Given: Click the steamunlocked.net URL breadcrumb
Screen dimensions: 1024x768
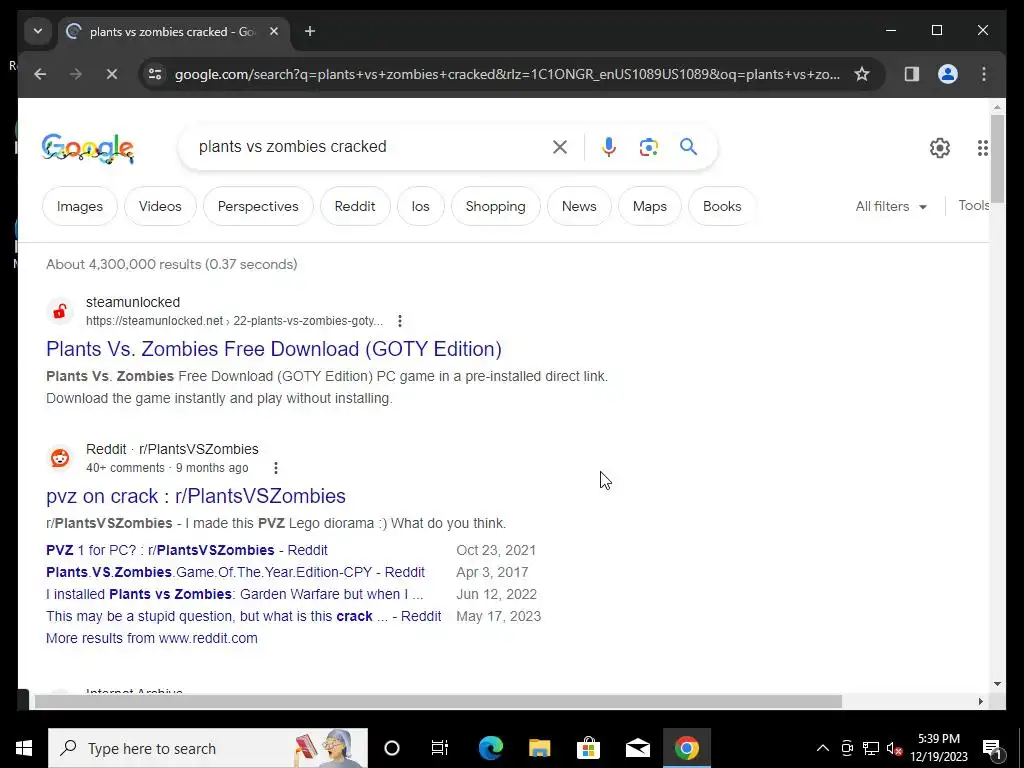Looking at the screenshot, I should pyautogui.click(x=234, y=321).
